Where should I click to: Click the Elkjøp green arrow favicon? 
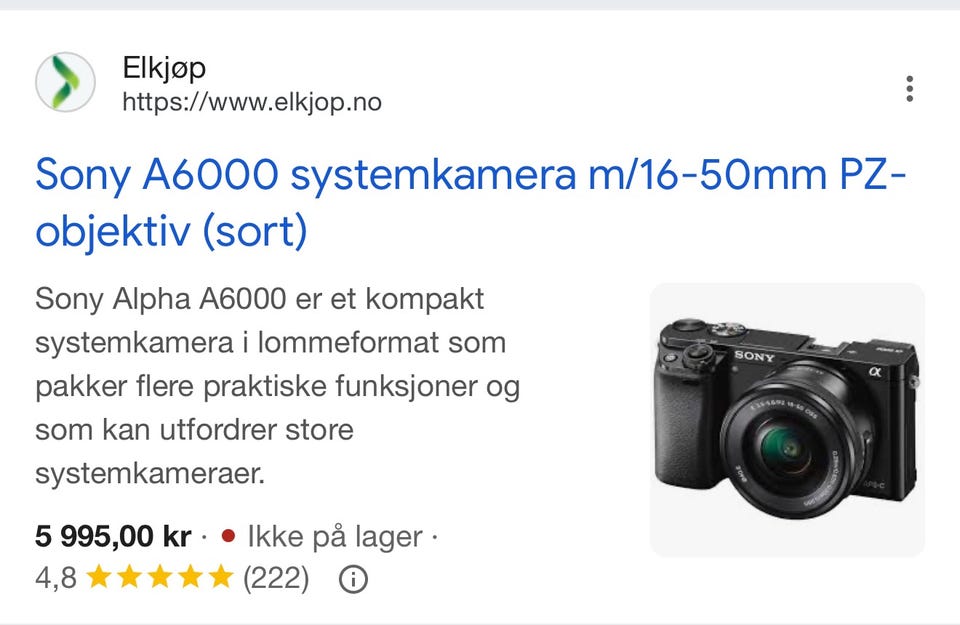point(66,82)
